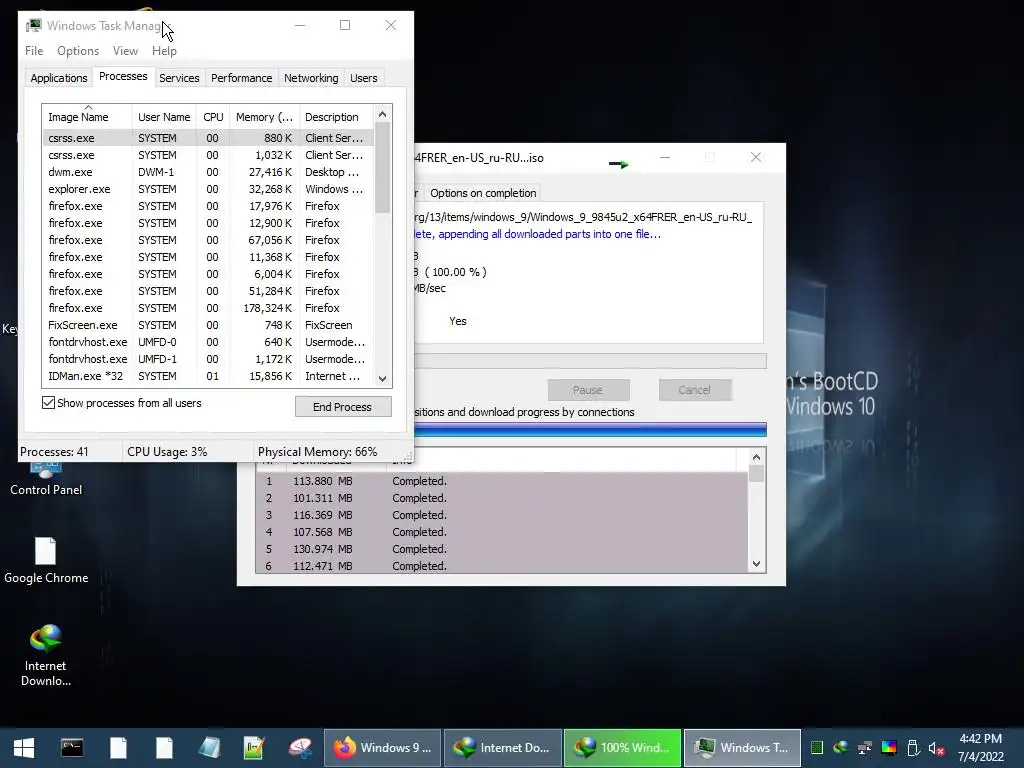Click Physical Memory: 66% status text

(317, 452)
